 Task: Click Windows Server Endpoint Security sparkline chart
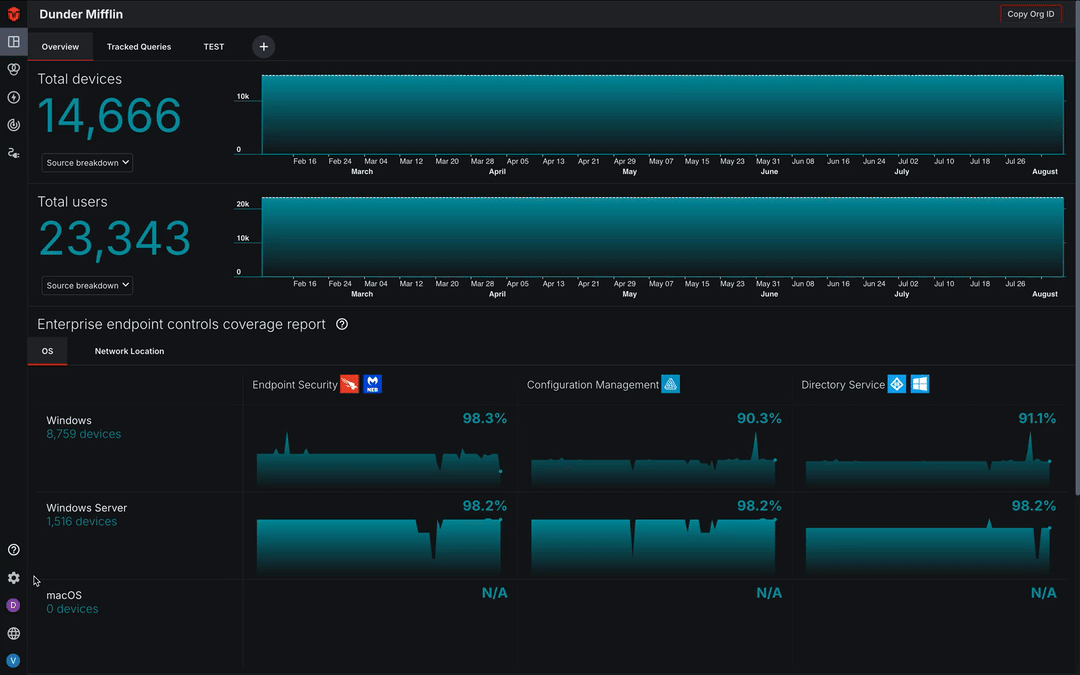point(380,546)
